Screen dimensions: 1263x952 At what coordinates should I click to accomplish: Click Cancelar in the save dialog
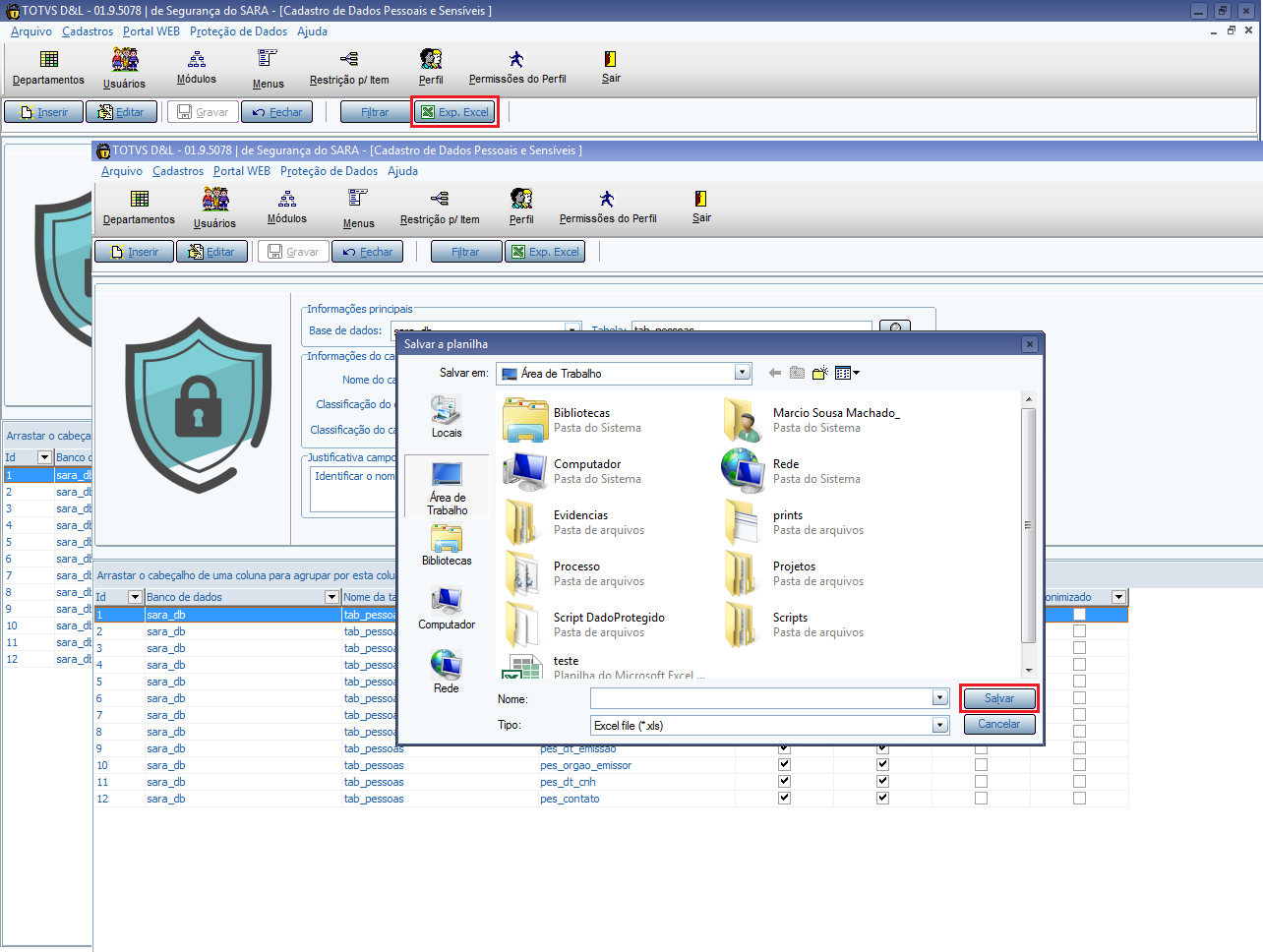point(999,724)
